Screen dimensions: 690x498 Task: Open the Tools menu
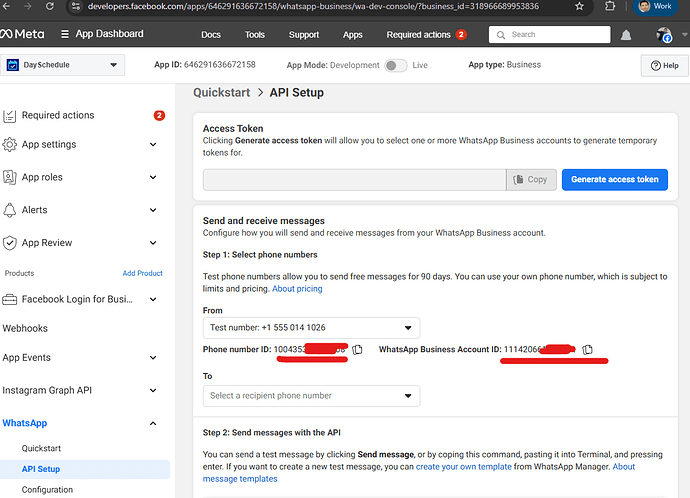255,35
